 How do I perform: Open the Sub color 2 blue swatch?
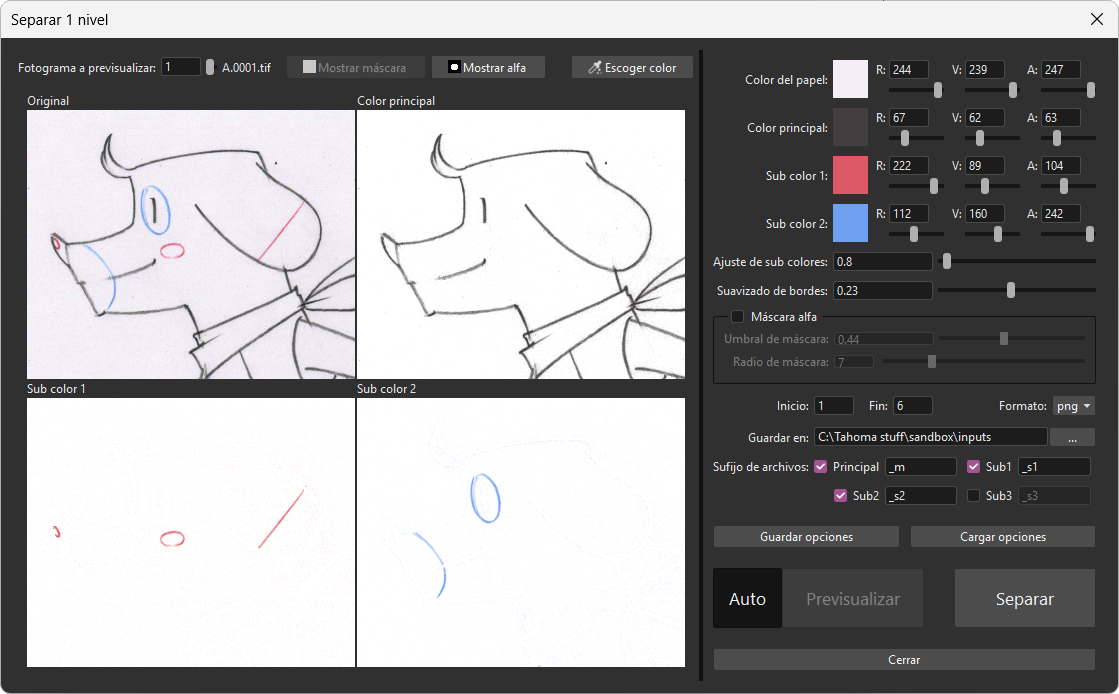850,223
